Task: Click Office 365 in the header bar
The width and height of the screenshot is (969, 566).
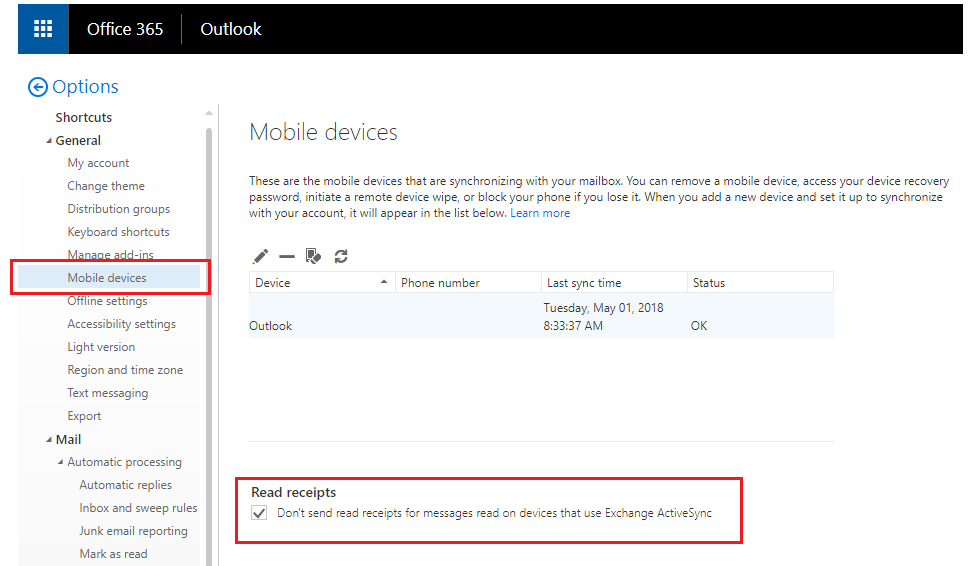Action: click(125, 29)
